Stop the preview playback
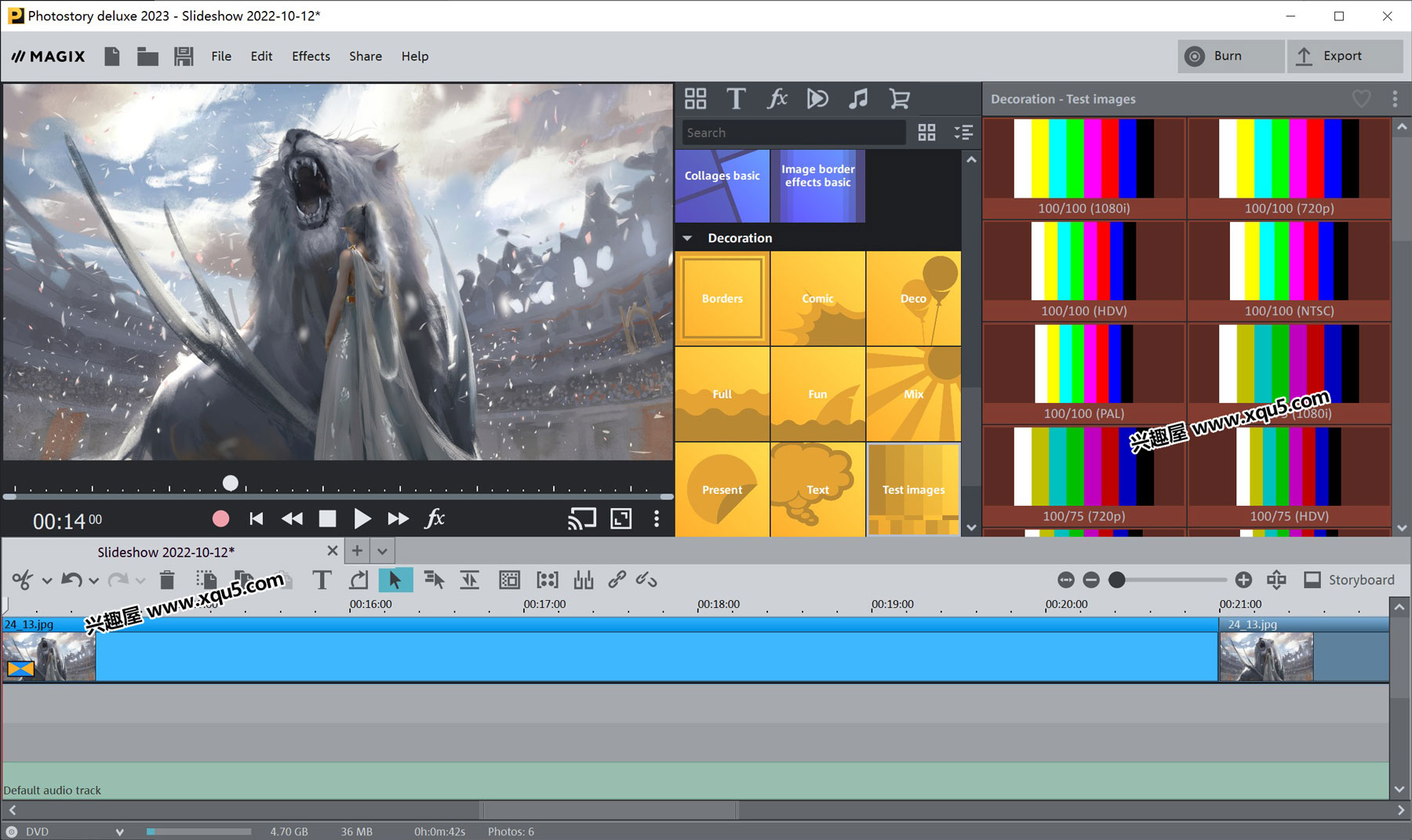The height and width of the screenshot is (840, 1412). 327,518
